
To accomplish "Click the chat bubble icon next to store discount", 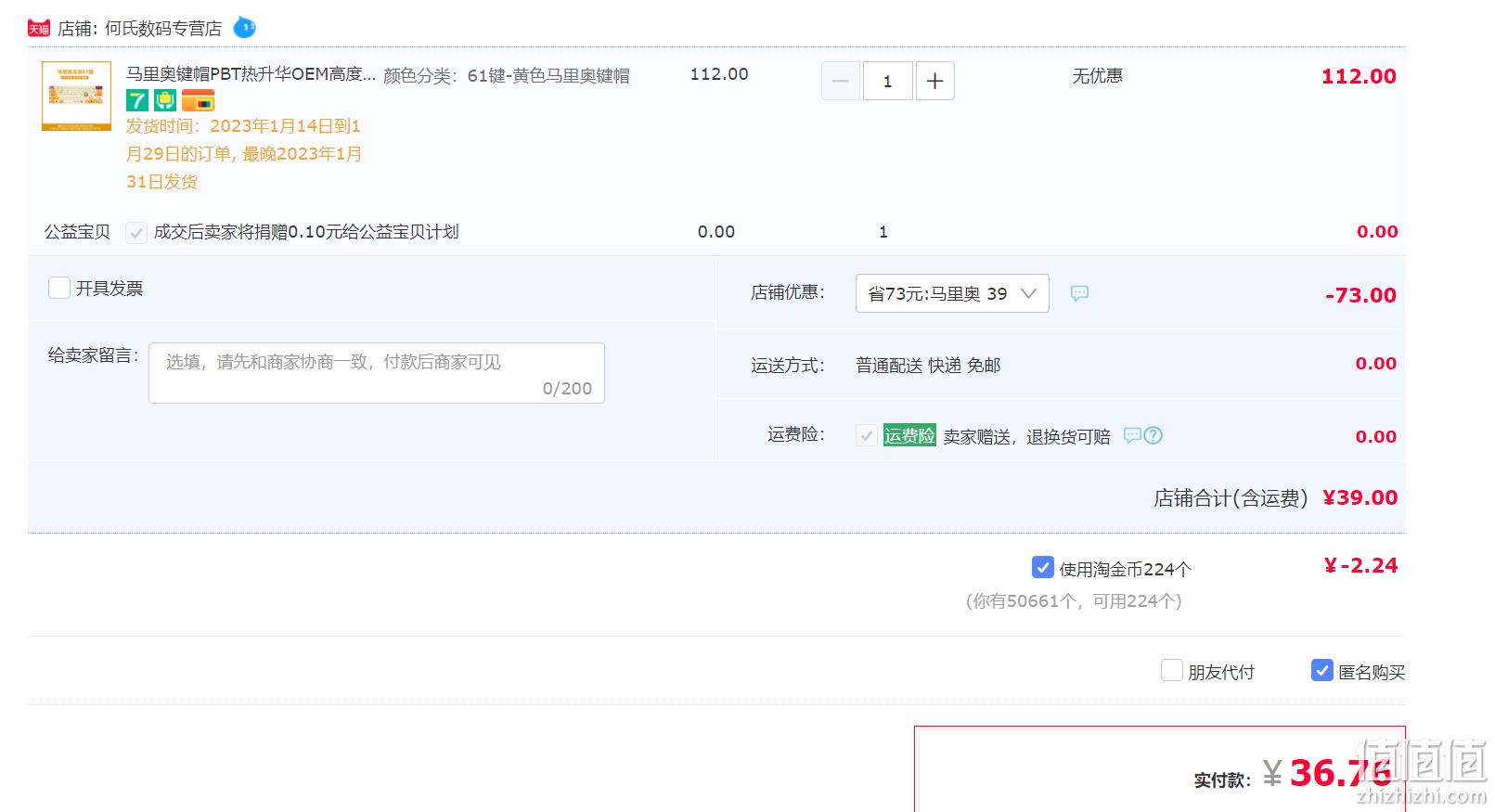I will click(x=1079, y=293).
